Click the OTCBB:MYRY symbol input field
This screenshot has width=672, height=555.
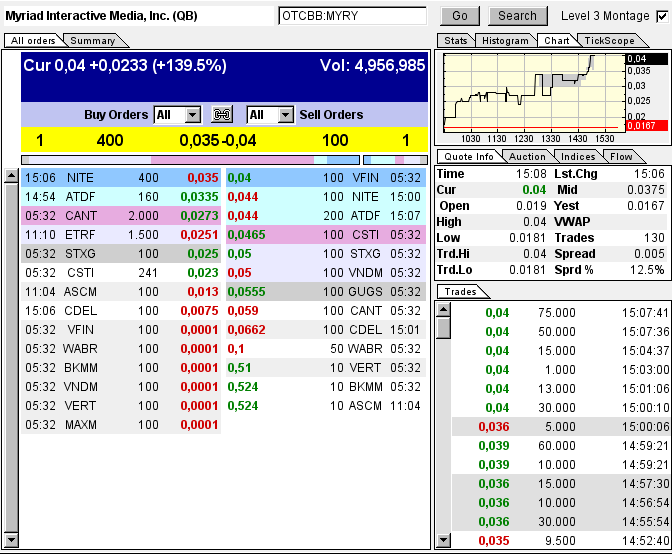(352, 16)
